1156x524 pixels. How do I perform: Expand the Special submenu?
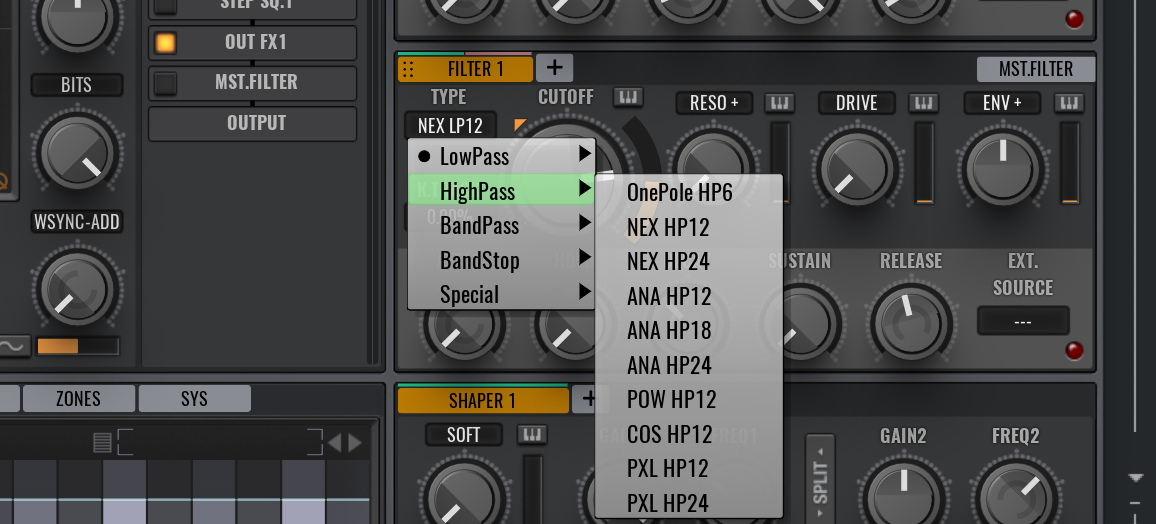click(501, 294)
